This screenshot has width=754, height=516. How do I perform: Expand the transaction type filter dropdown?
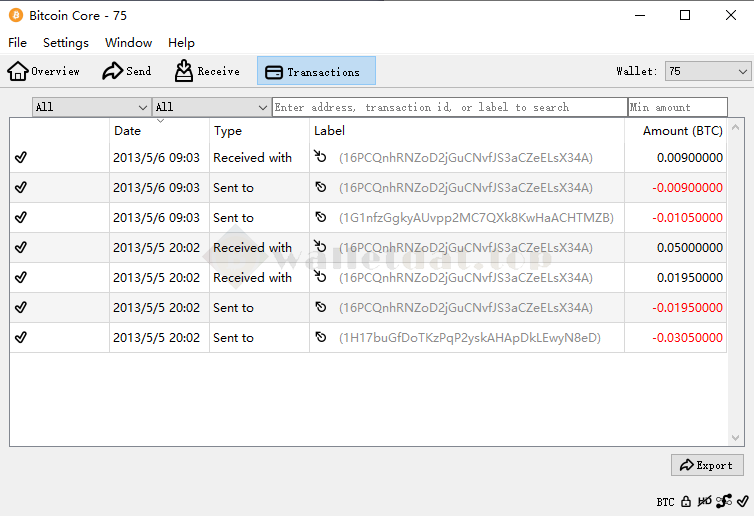pos(211,107)
